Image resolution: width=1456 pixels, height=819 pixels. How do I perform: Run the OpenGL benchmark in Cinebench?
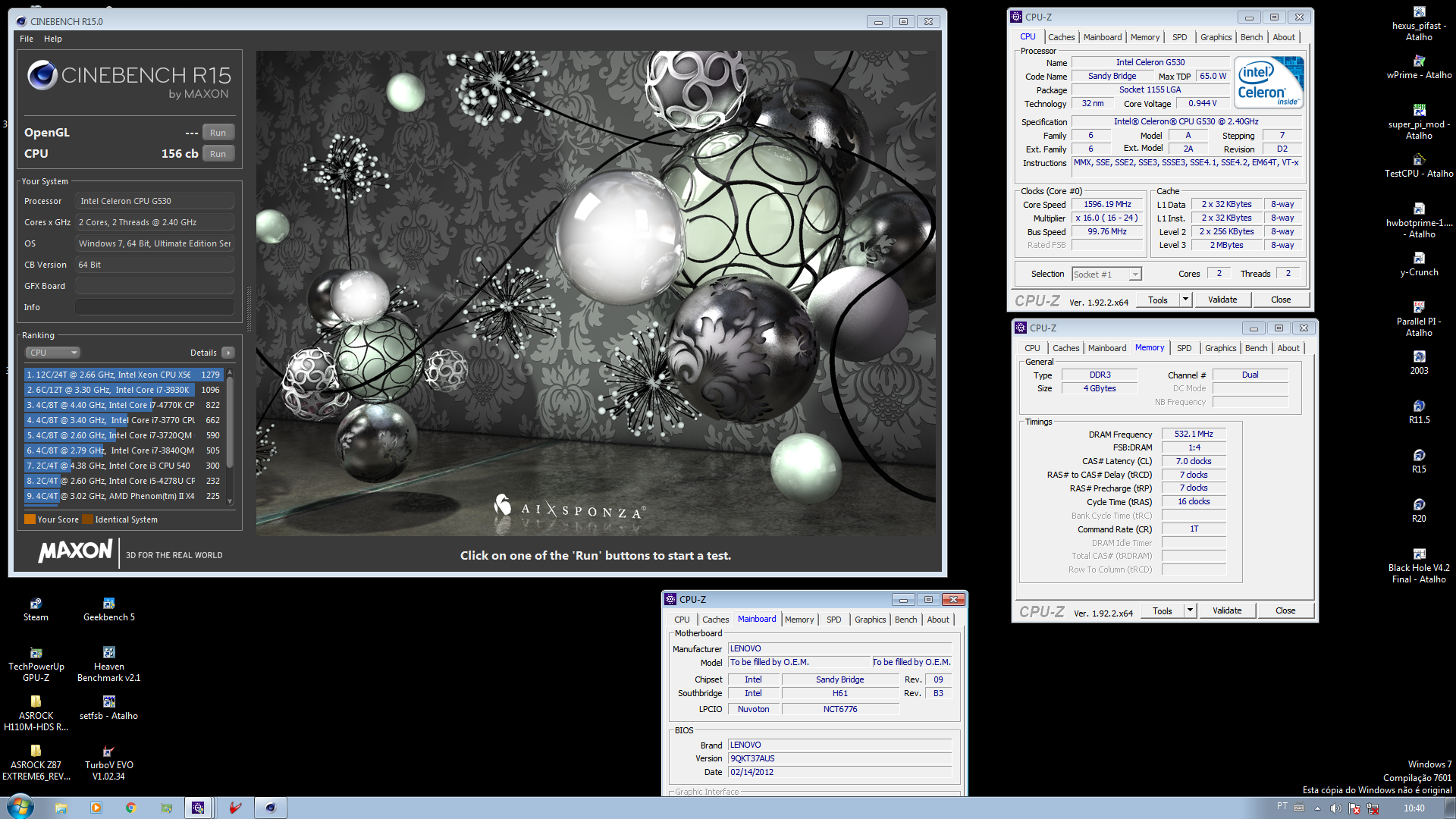tap(218, 133)
